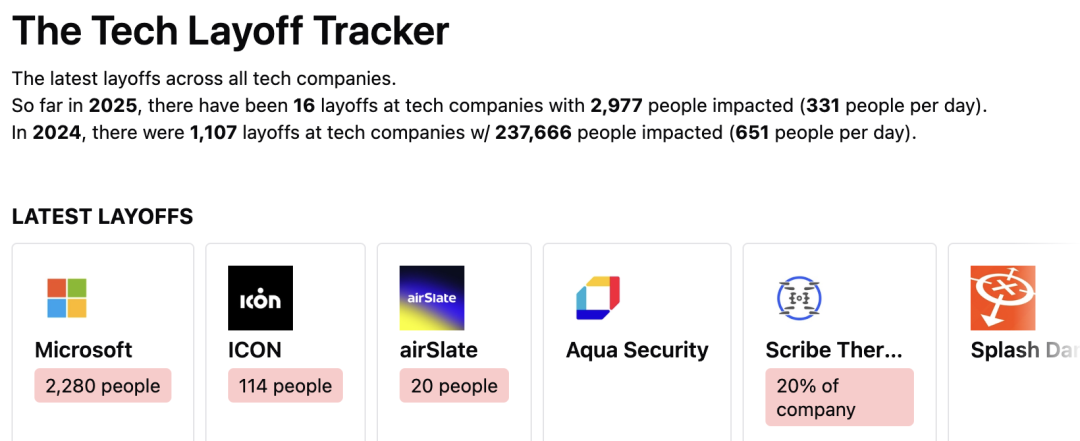Click the airSlate gradient logo
The height and width of the screenshot is (441, 1080).
(432, 298)
